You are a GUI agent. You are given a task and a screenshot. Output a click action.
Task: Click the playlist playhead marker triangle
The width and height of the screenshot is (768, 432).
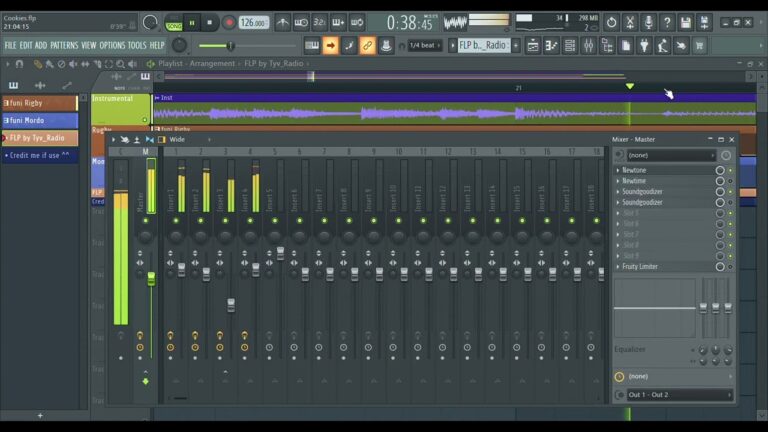629,86
